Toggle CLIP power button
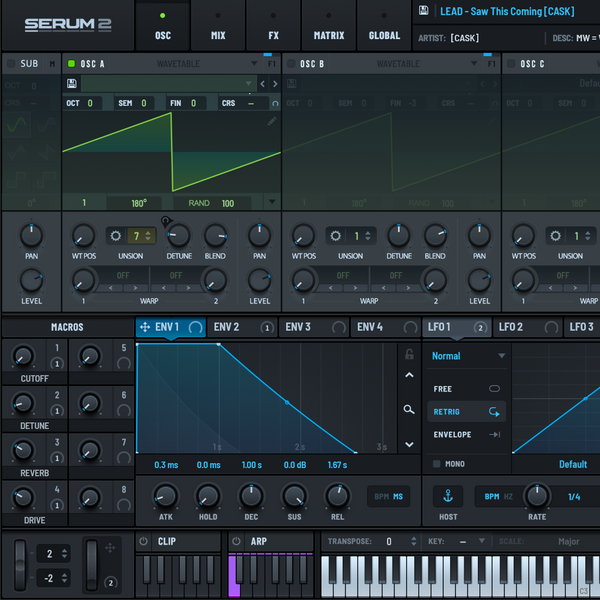The image size is (600, 600). pyautogui.click(x=143, y=541)
